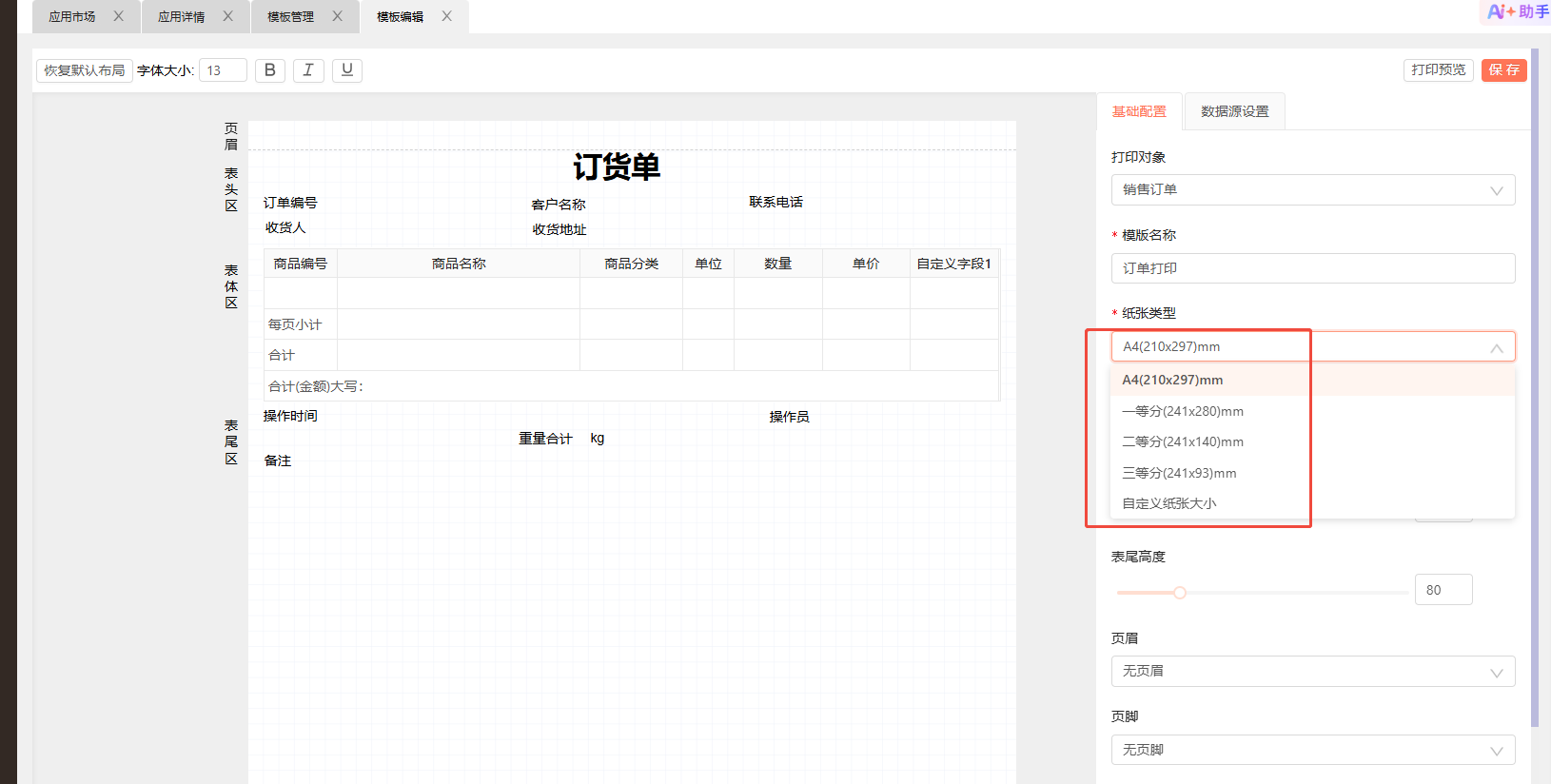Choose 三等分(241x93)mm paper option
1551x784 pixels.
coord(1312,473)
